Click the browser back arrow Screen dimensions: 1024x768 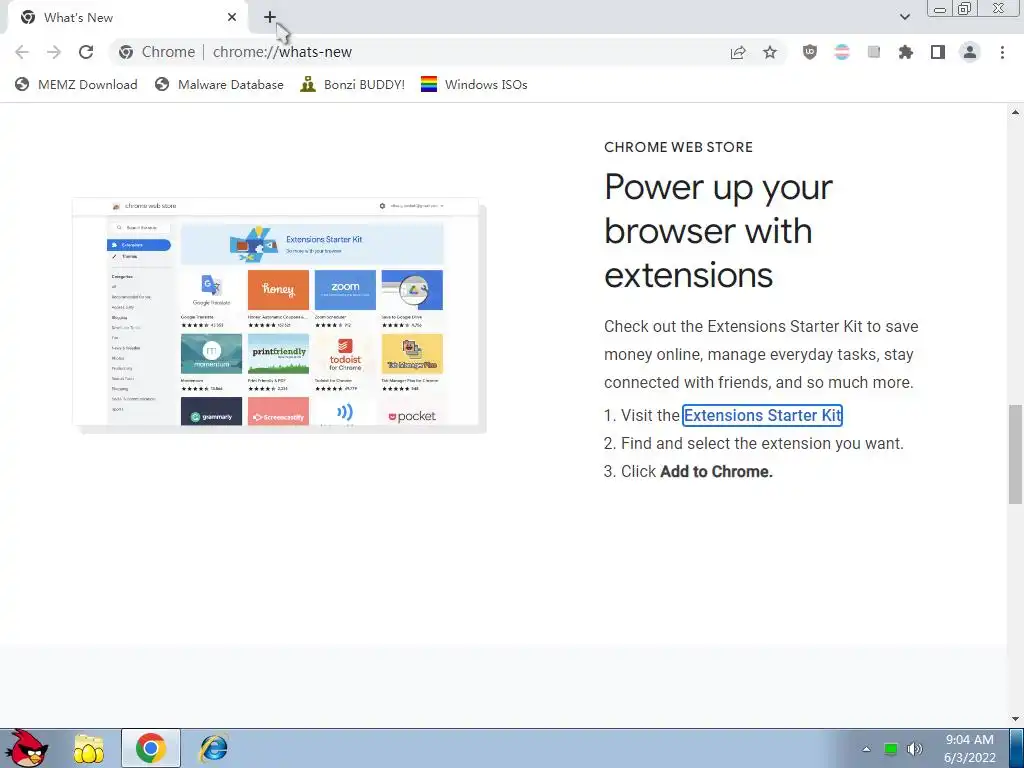[22, 52]
